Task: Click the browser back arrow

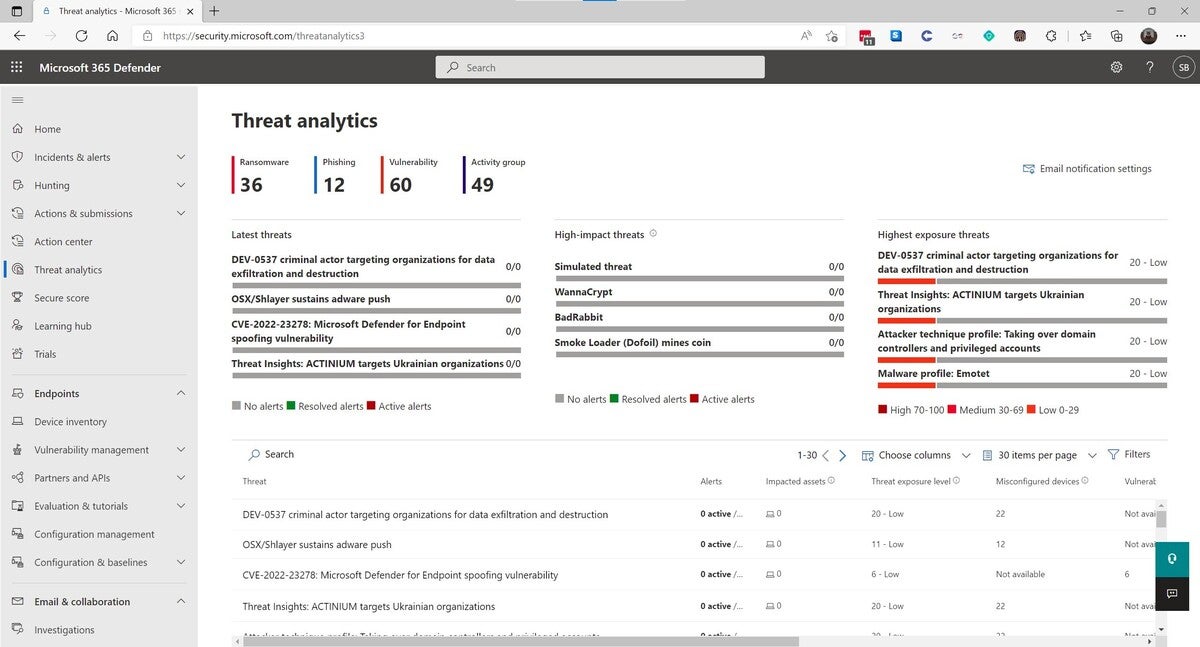Action: click(20, 35)
